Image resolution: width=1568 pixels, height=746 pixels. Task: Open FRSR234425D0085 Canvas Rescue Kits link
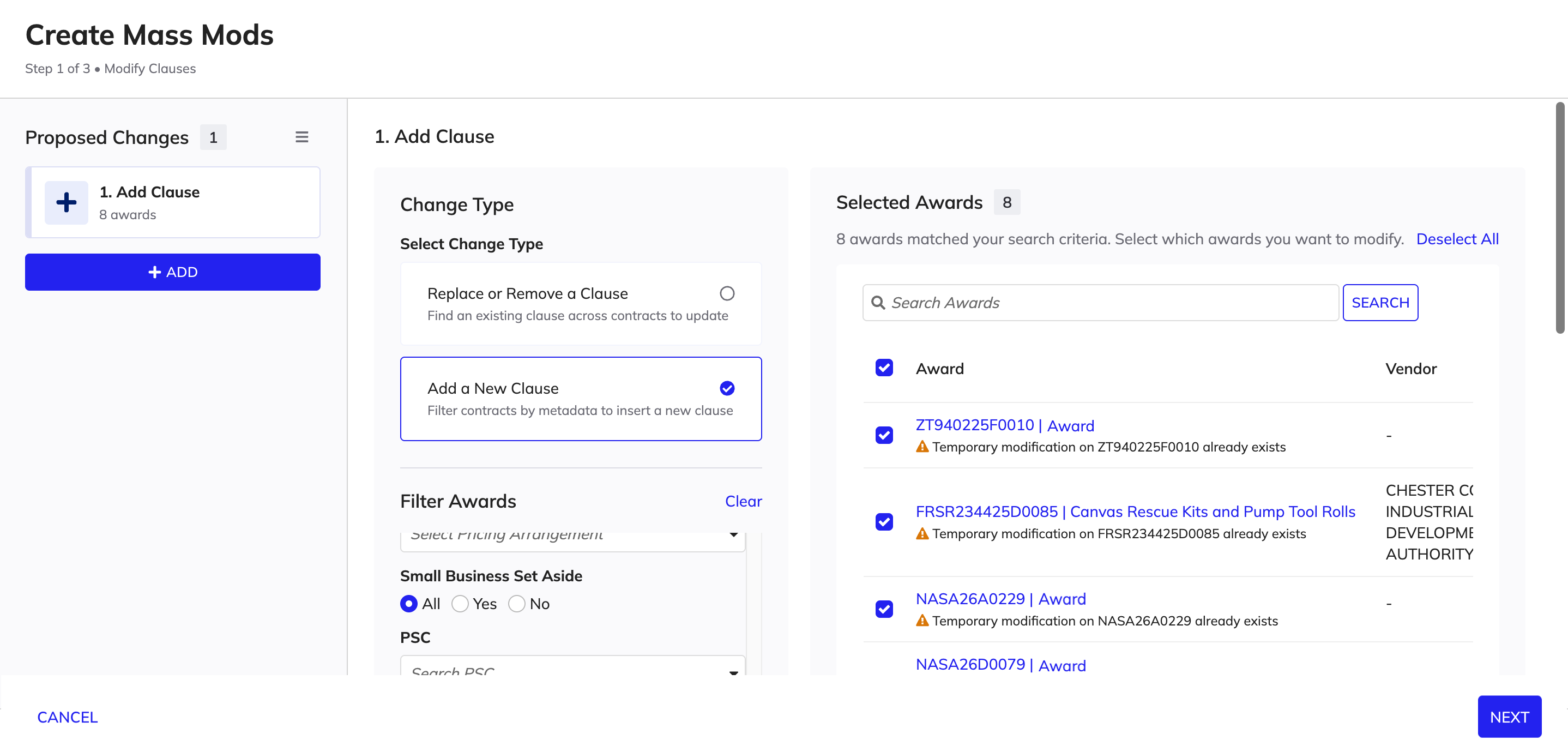[1135, 512]
